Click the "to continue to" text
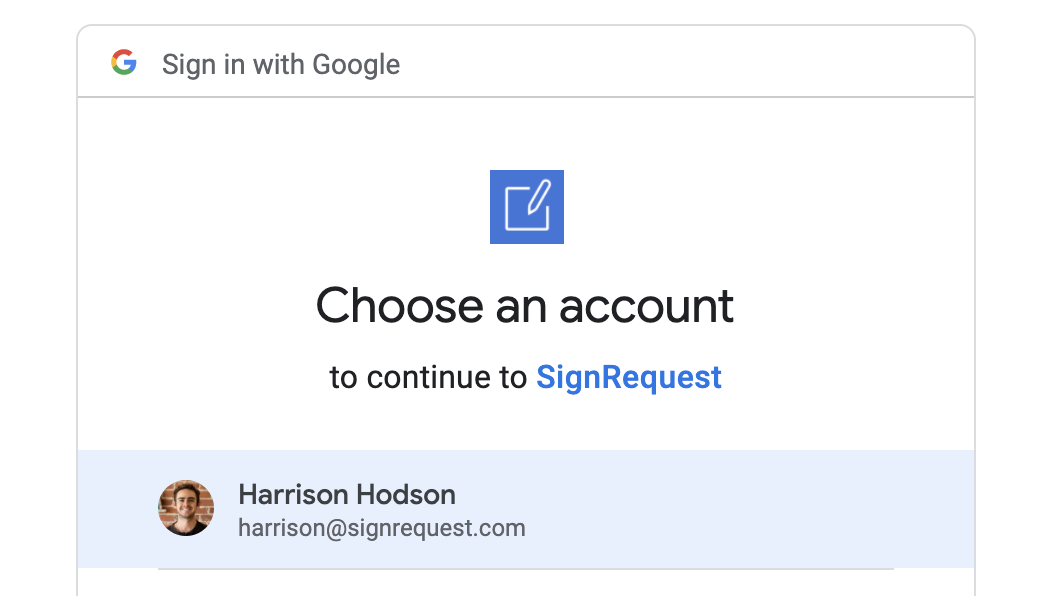This screenshot has width=1044, height=596. pos(428,378)
